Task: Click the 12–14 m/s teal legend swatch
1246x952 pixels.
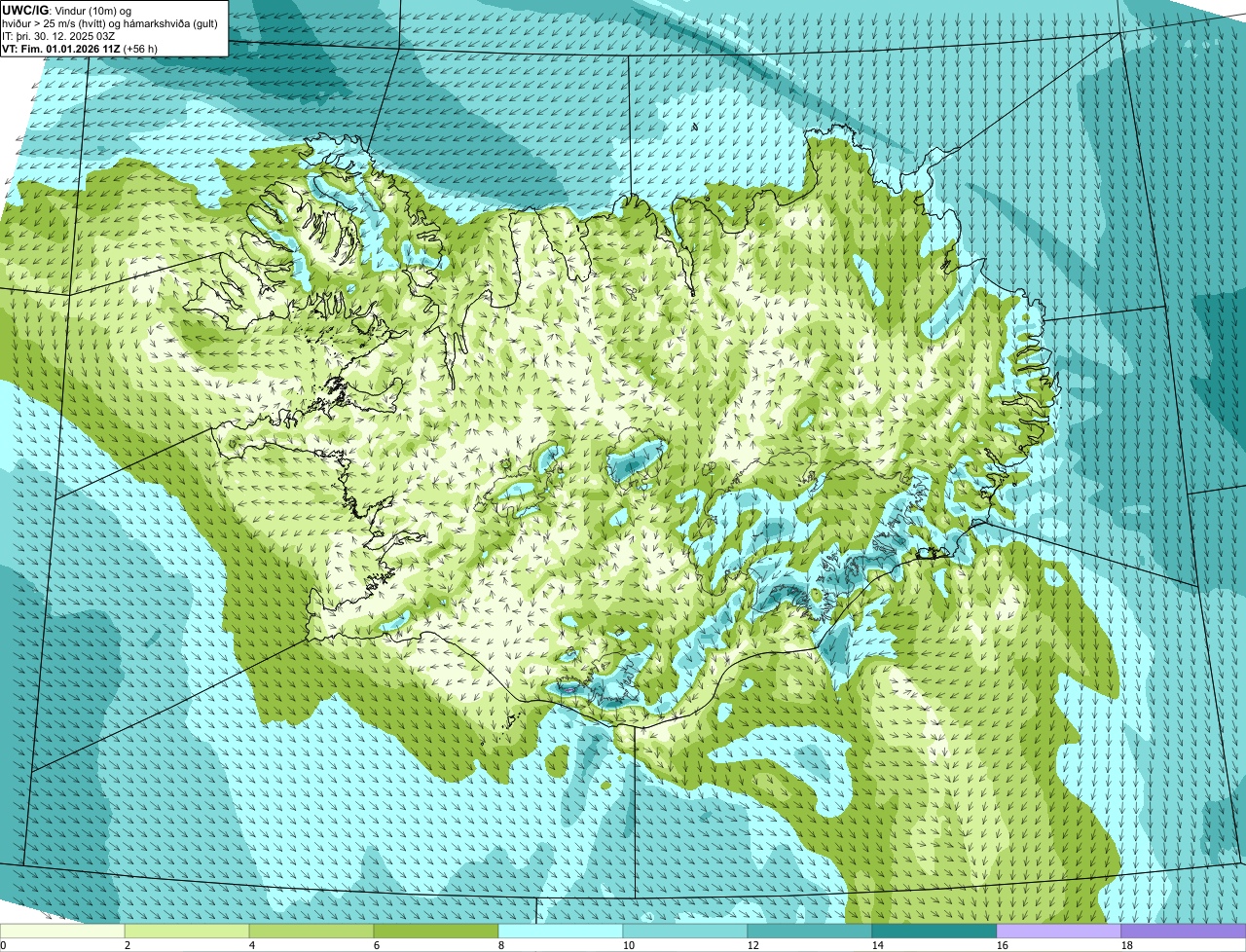Action: pyautogui.click(x=810, y=931)
